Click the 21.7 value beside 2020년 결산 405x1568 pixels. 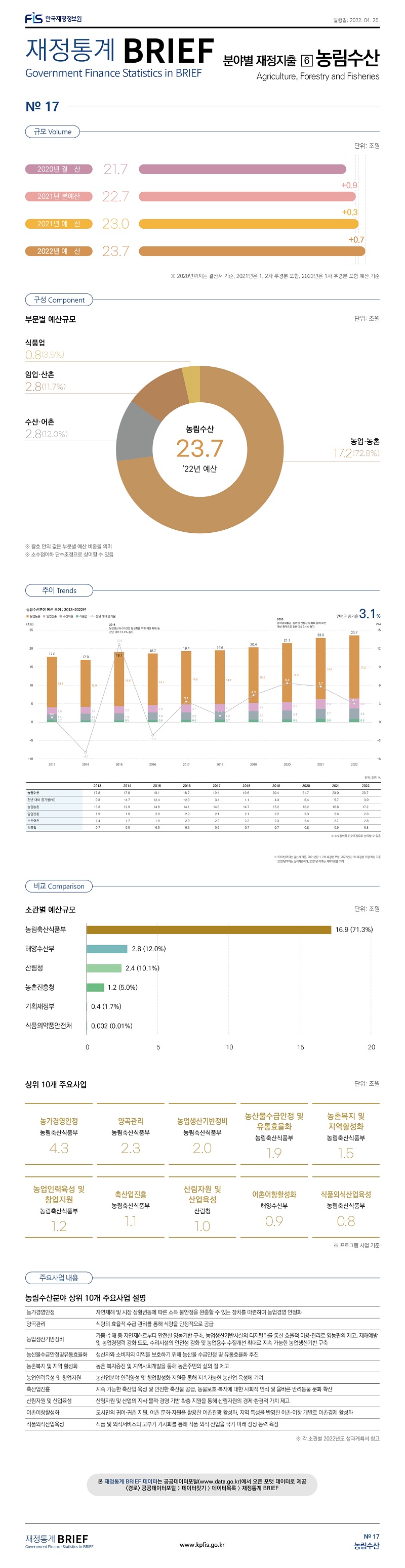pyautogui.click(x=116, y=169)
